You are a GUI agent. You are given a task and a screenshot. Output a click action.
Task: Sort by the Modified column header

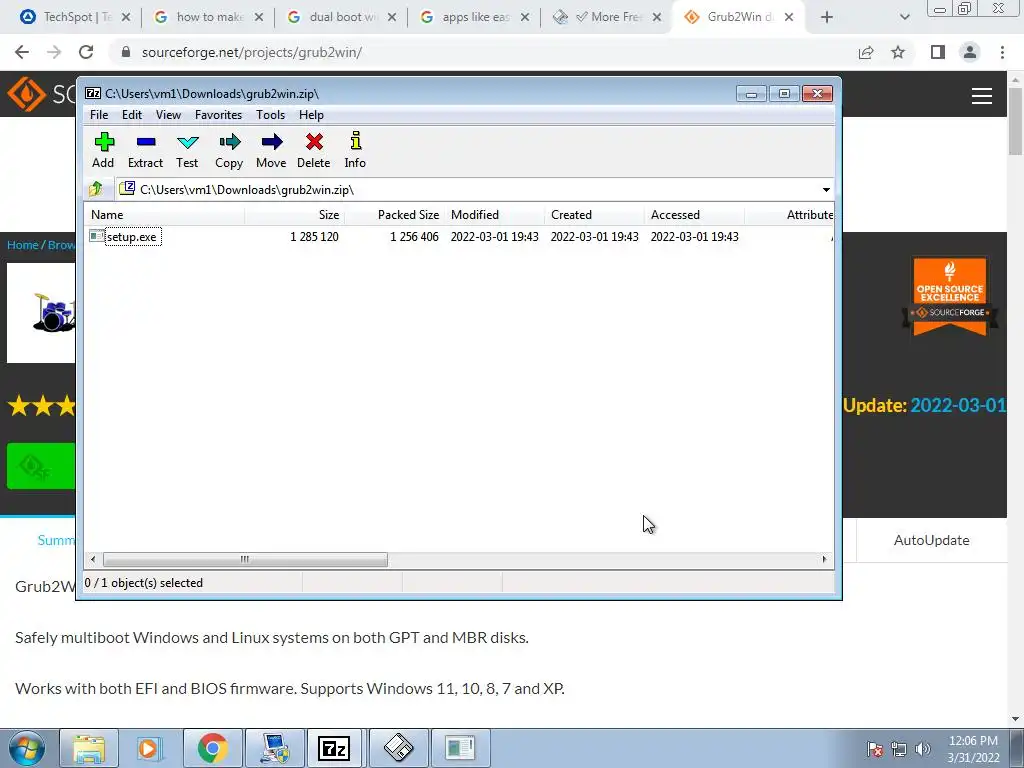[494, 215]
